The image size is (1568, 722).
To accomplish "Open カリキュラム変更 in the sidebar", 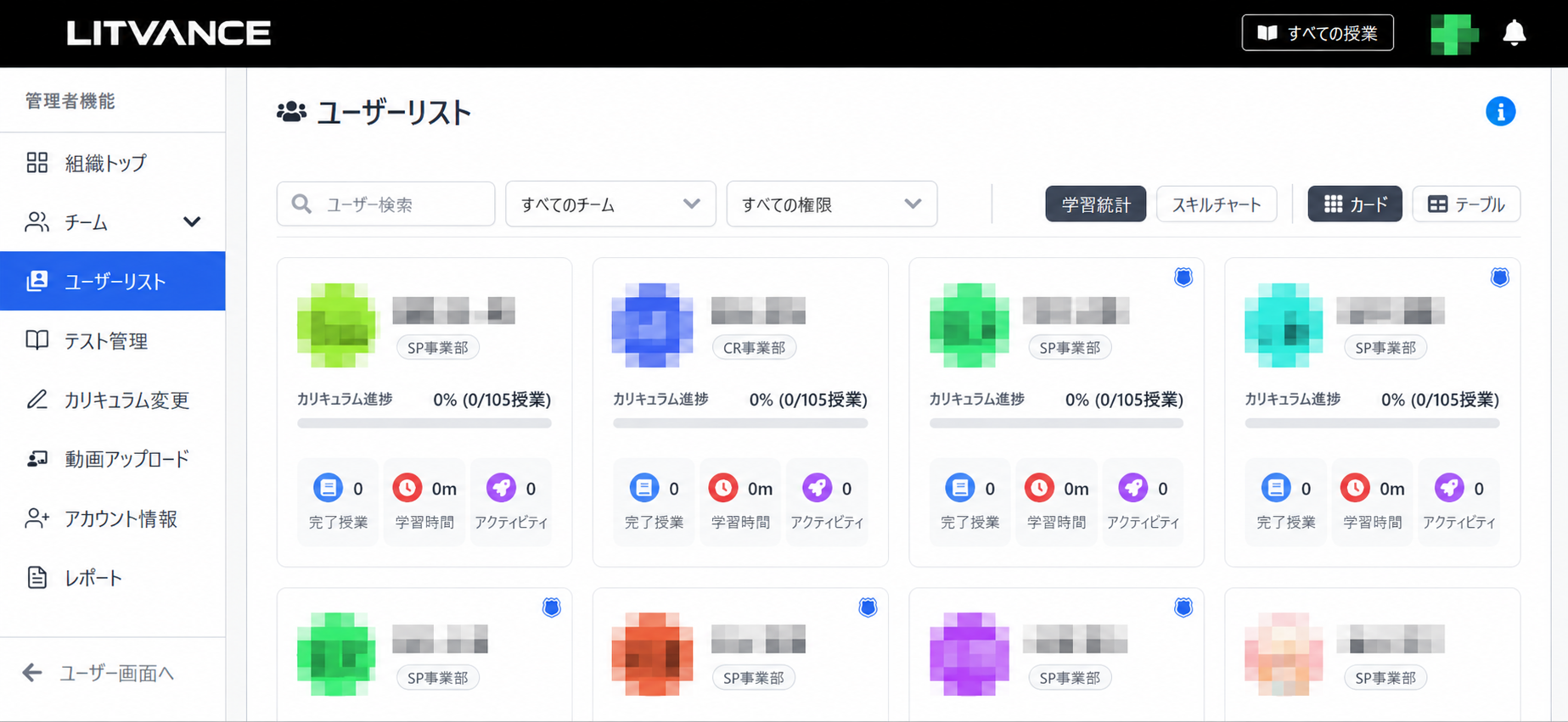I will point(112,400).
